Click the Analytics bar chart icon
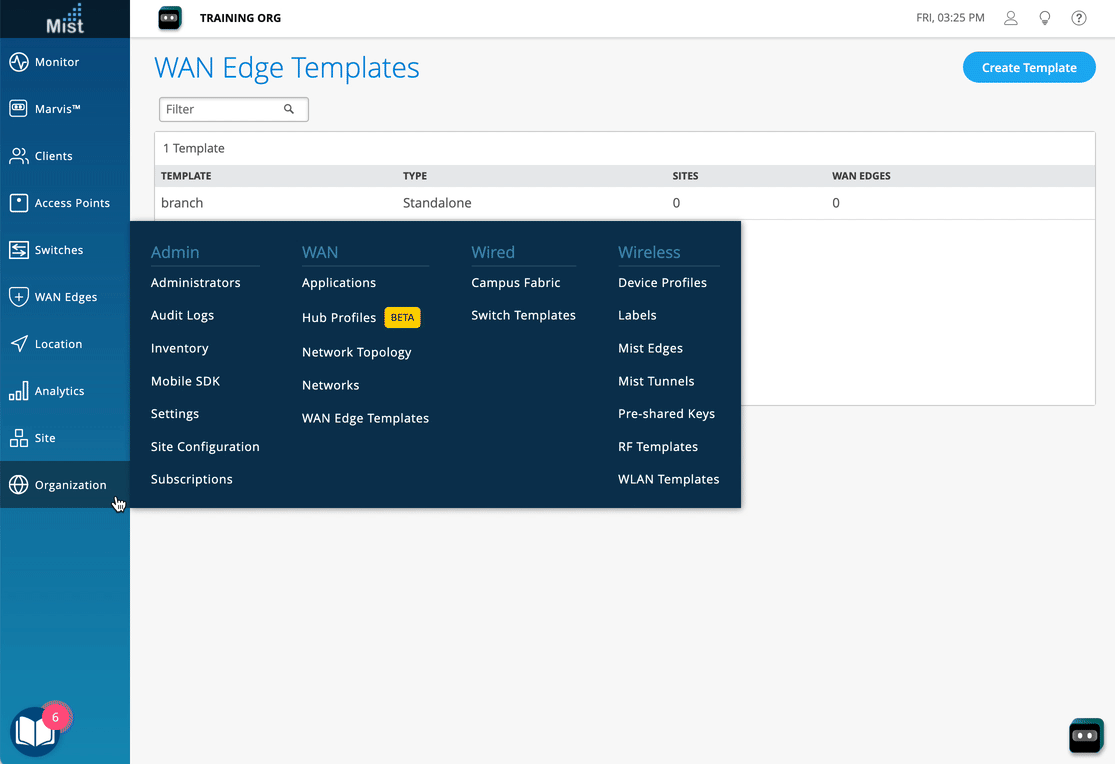The width and height of the screenshot is (1115, 764). tap(19, 391)
